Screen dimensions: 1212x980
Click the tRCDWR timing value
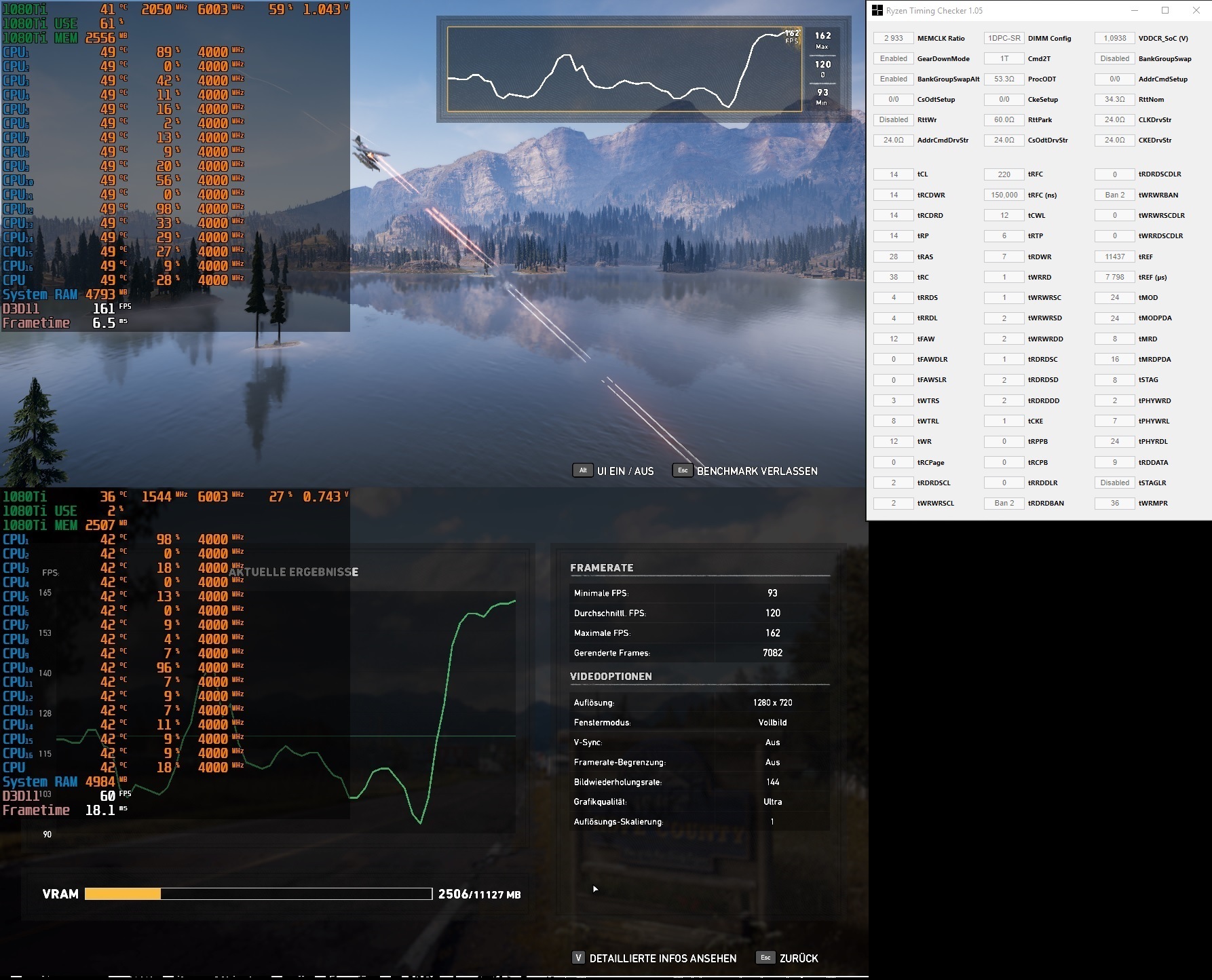coord(894,195)
